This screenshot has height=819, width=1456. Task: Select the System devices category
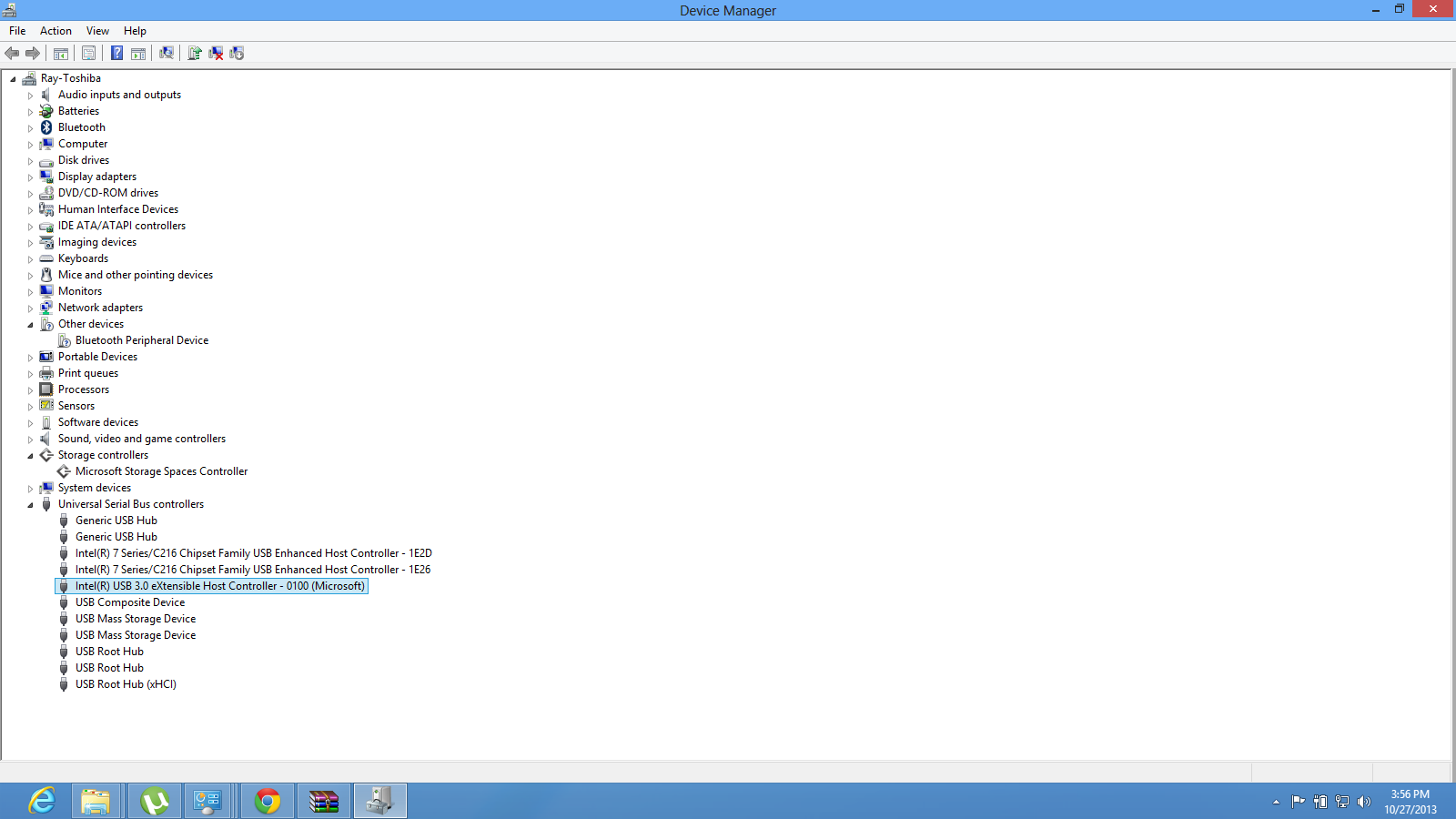click(x=95, y=488)
